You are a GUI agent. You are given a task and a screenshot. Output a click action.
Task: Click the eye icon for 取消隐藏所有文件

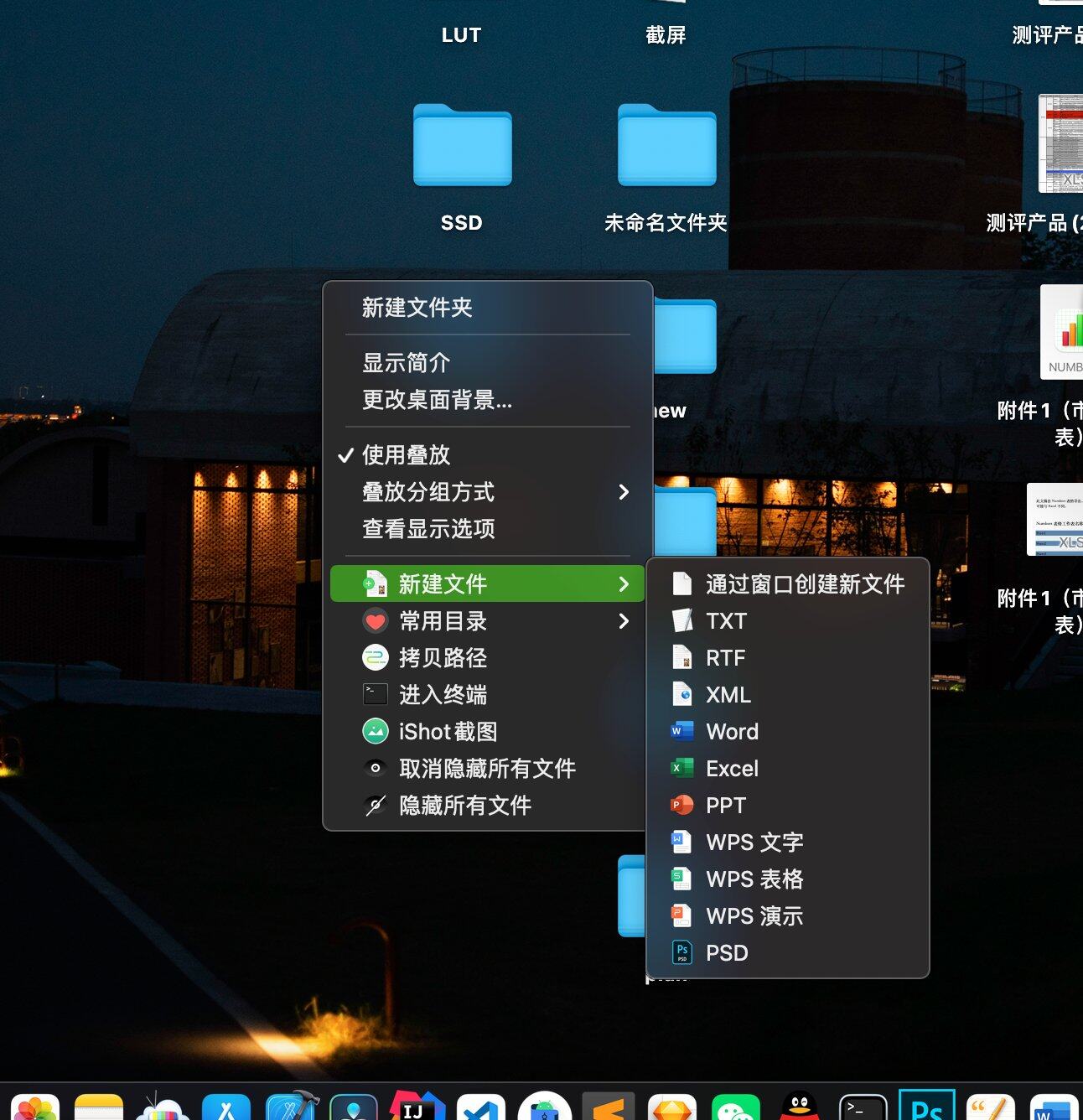coord(375,768)
